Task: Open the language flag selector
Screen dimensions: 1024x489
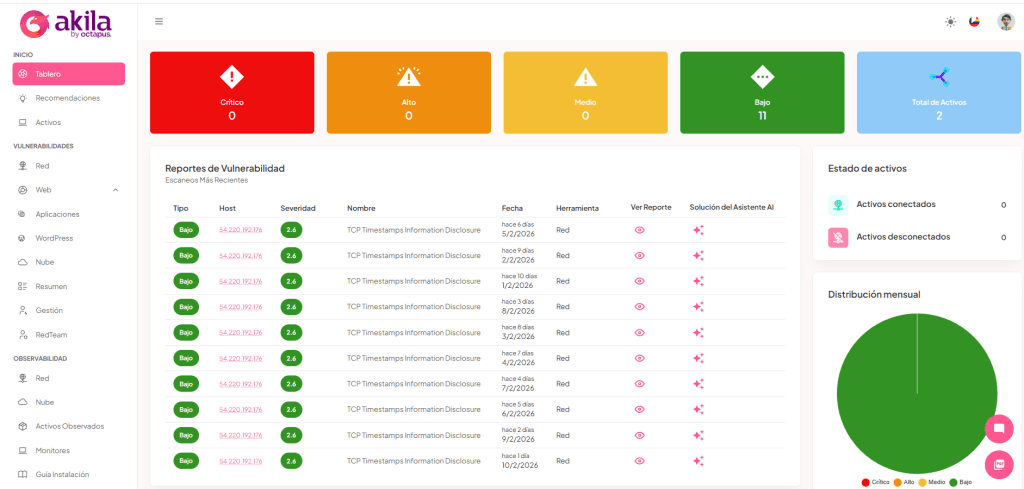Action: [974, 22]
